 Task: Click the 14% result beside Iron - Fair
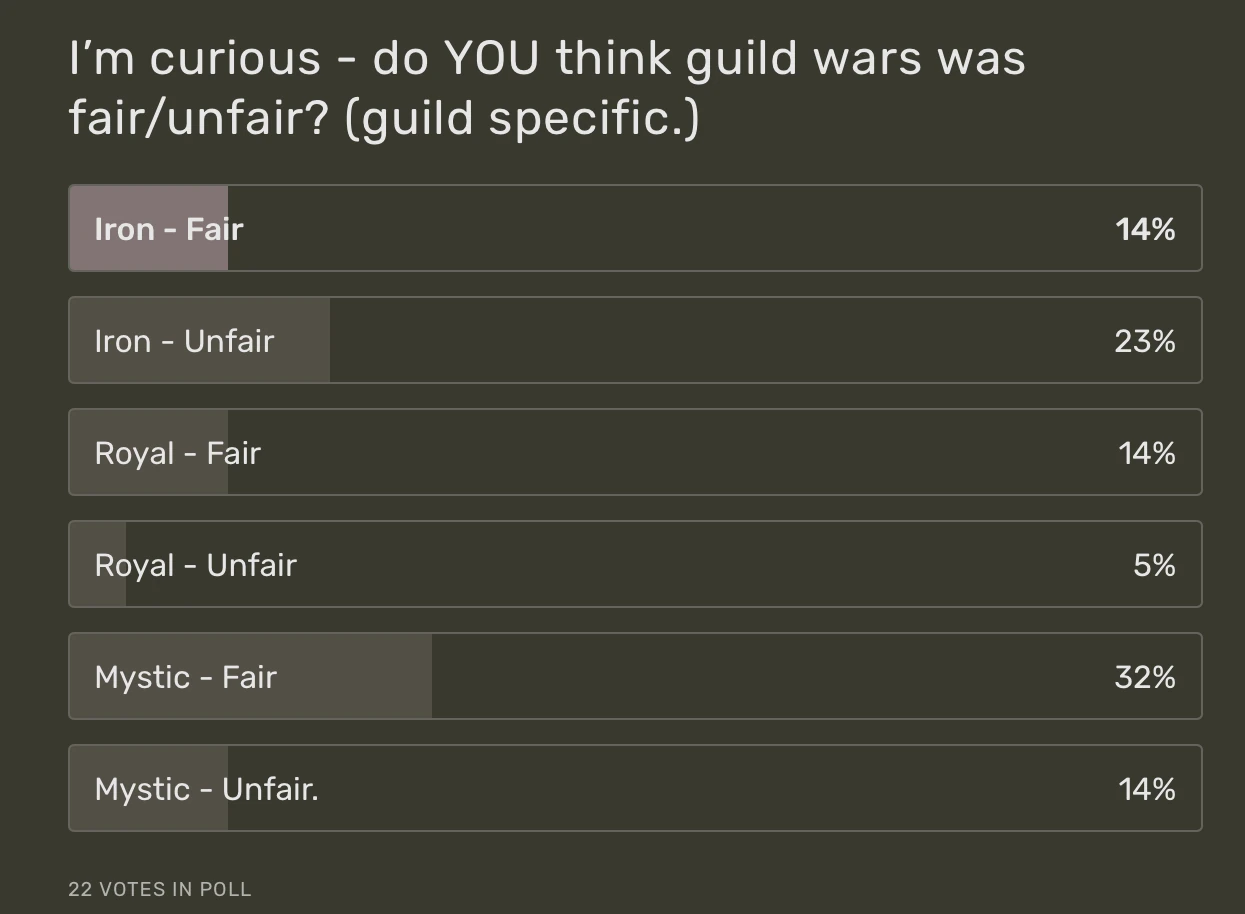point(1145,229)
